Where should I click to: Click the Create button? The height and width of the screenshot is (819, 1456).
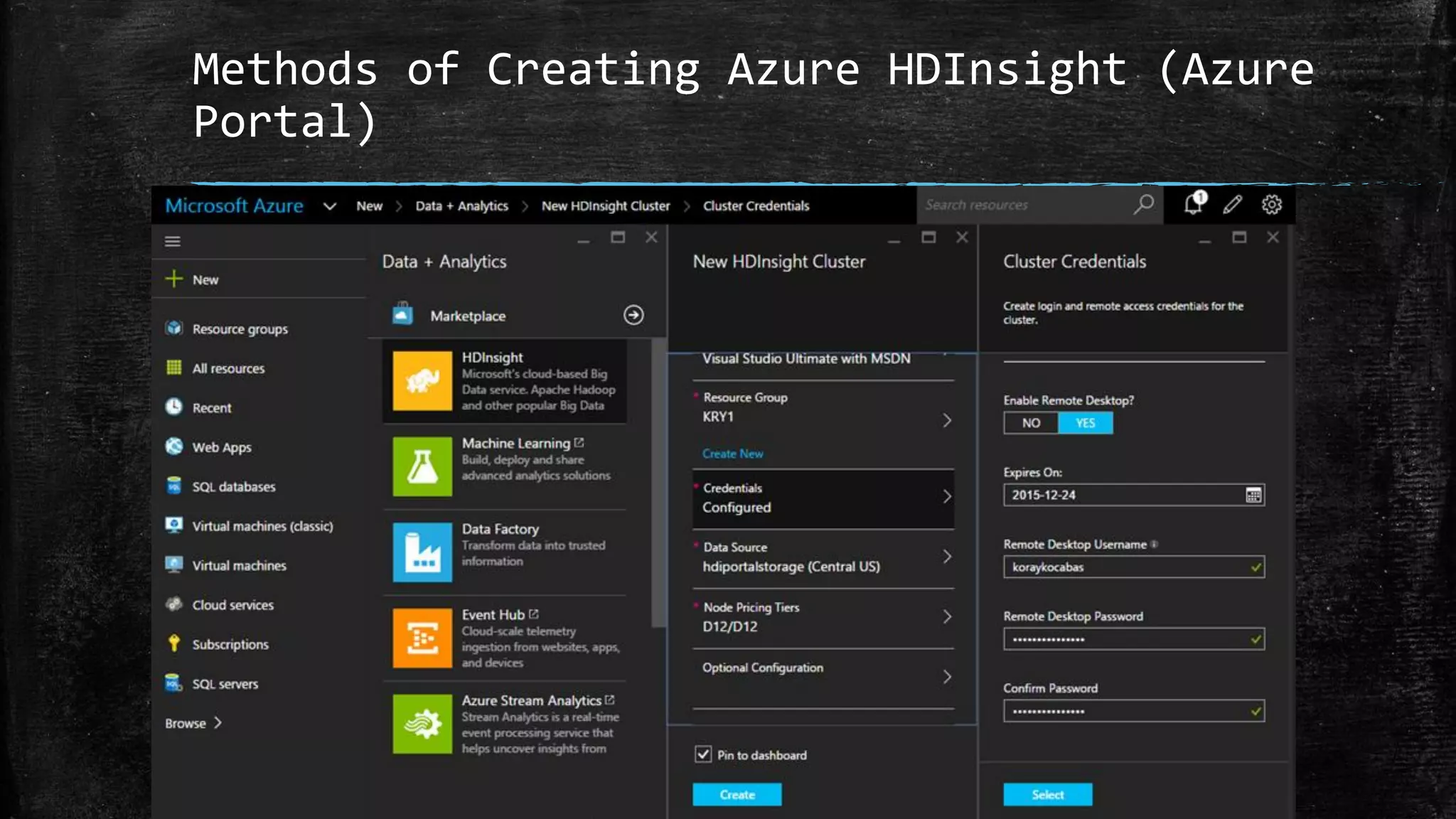(737, 794)
